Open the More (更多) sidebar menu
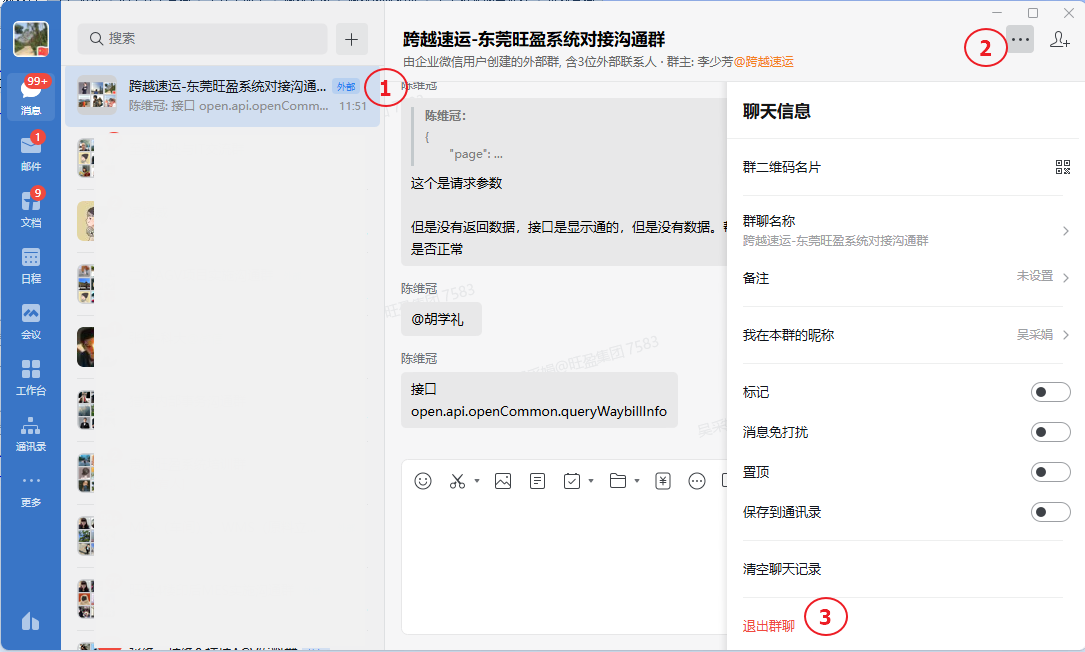 [30, 491]
